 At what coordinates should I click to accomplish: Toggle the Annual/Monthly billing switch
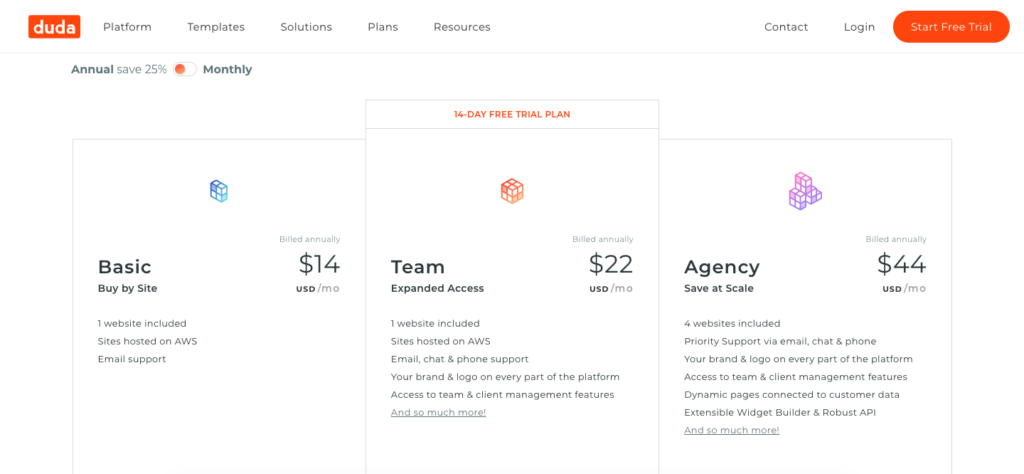185,69
